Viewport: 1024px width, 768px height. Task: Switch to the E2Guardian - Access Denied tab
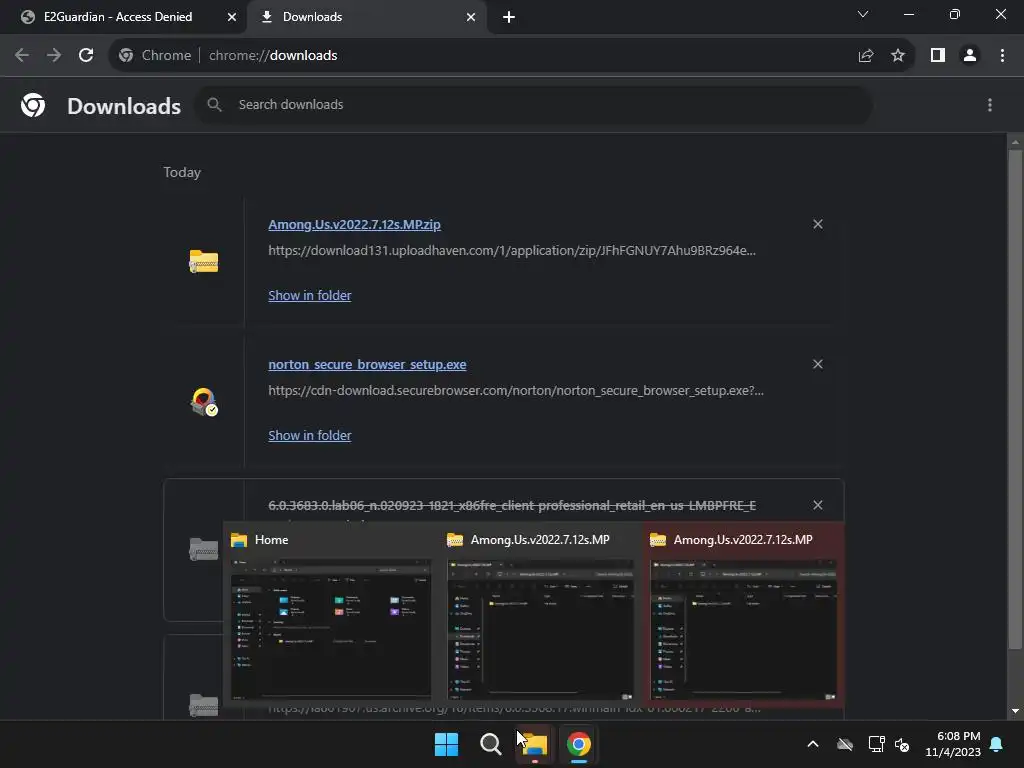tap(118, 17)
